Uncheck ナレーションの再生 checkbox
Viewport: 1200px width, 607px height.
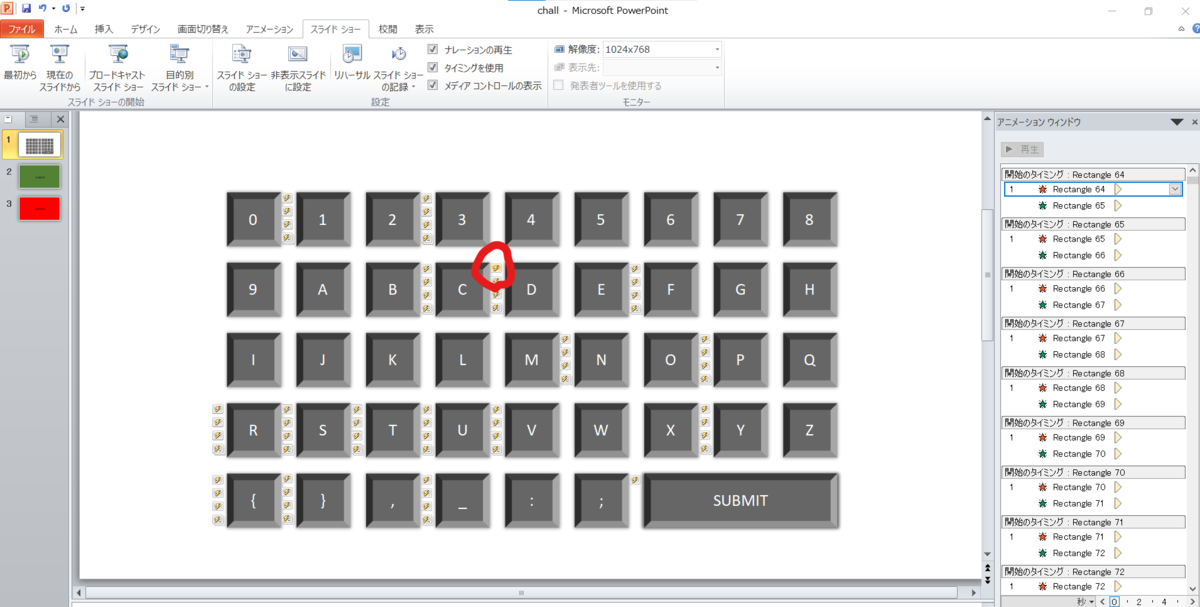pos(433,49)
